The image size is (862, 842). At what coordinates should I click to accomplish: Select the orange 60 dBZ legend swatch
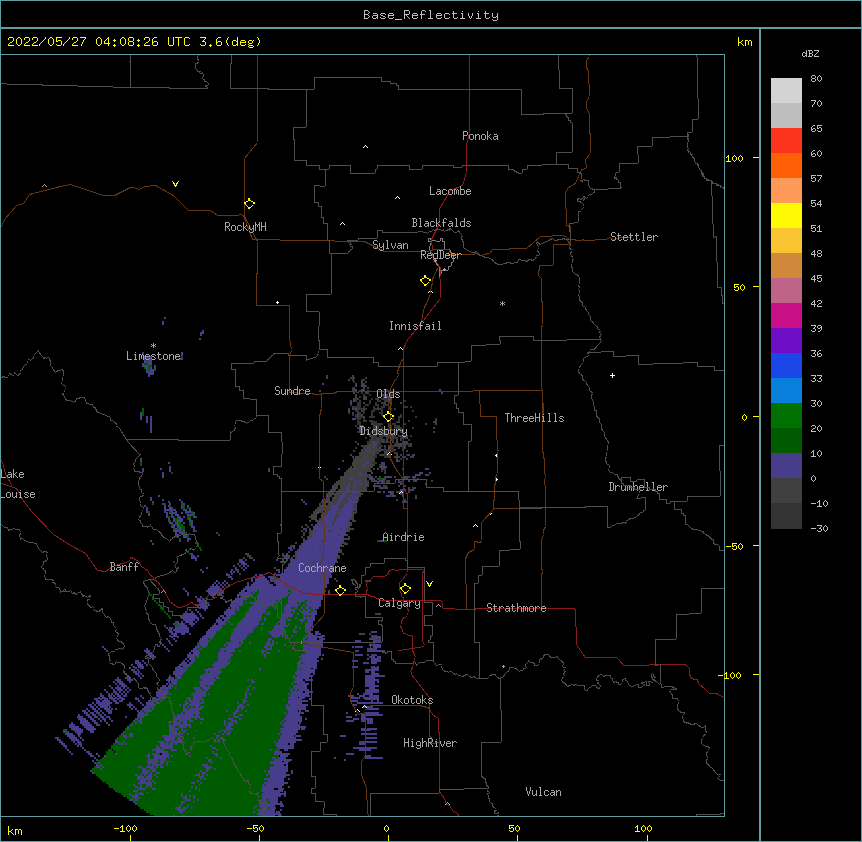click(x=786, y=165)
